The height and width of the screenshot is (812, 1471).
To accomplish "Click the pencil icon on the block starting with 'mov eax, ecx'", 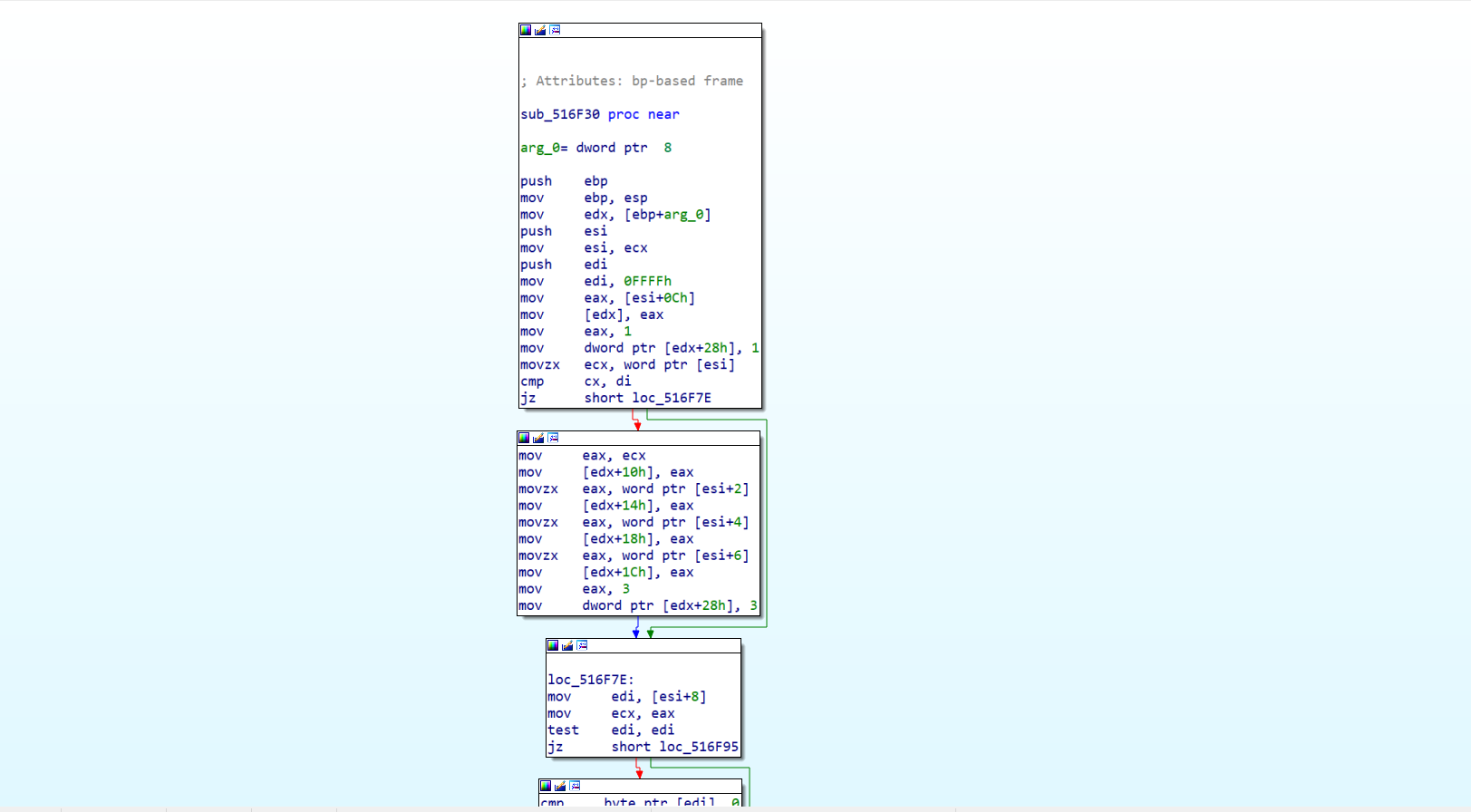I will pyautogui.click(x=538, y=438).
